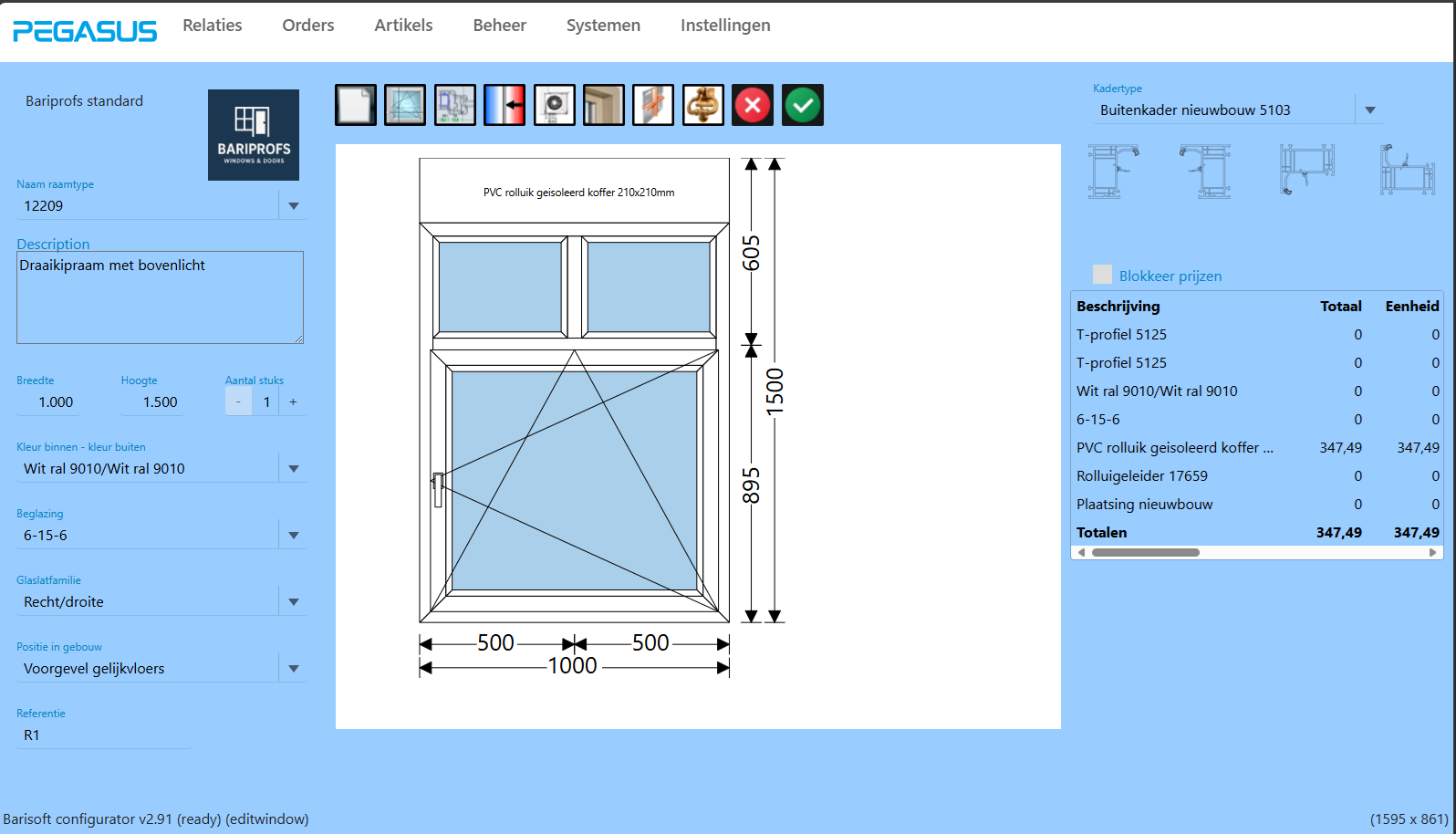
Task: Click the Totaal column header
Action: (x=1341, y=306)
